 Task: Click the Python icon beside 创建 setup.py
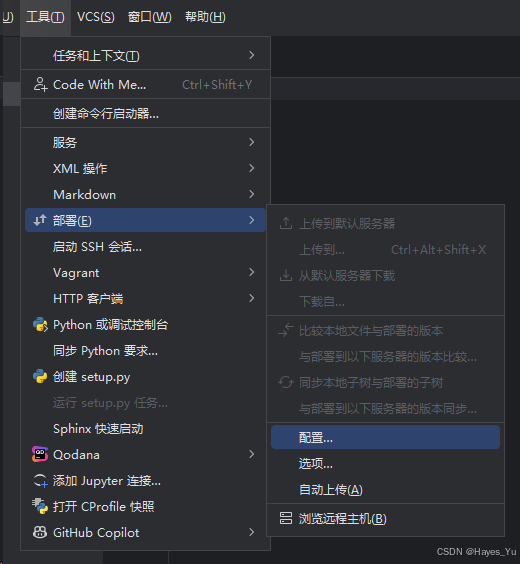(x=40, y=377)
